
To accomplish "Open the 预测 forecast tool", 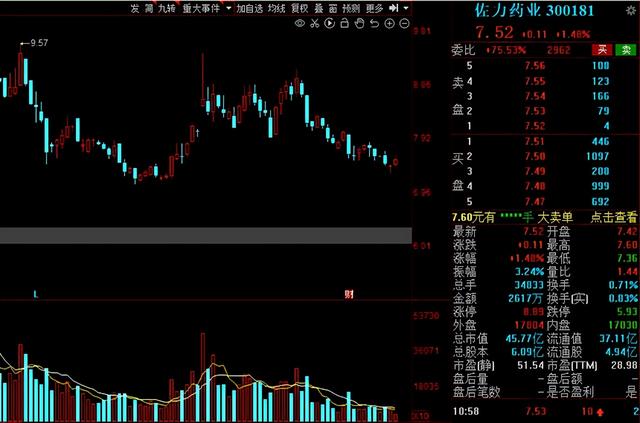I will click(x=351, y=8).
